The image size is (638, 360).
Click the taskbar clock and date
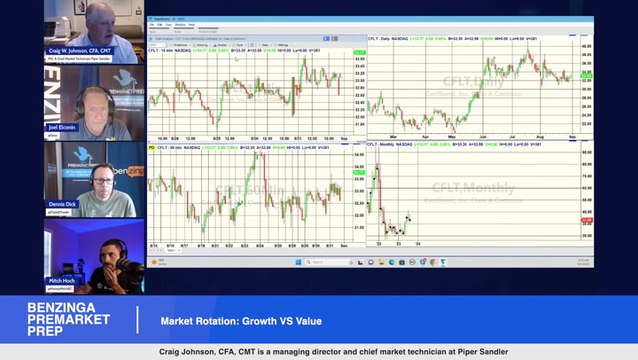point(583,262)
